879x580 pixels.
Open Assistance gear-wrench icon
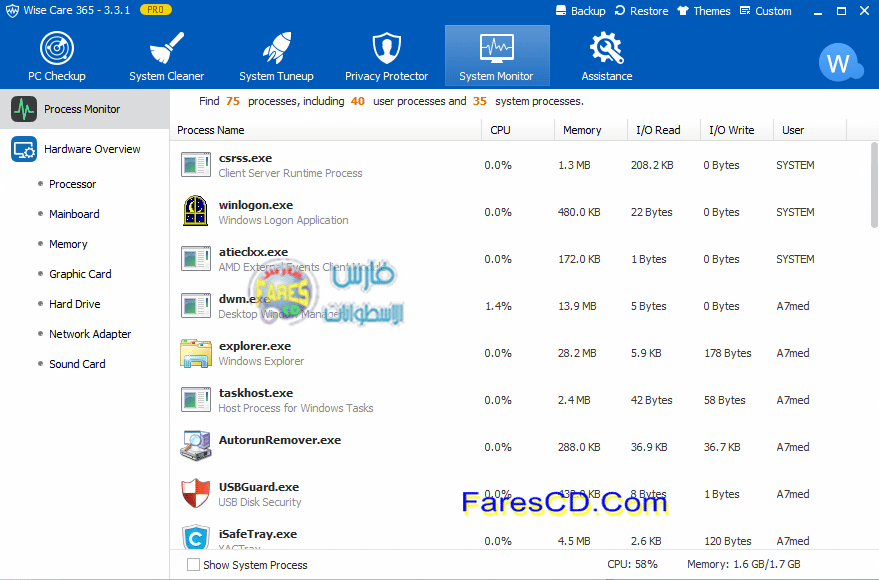[607, 48]
